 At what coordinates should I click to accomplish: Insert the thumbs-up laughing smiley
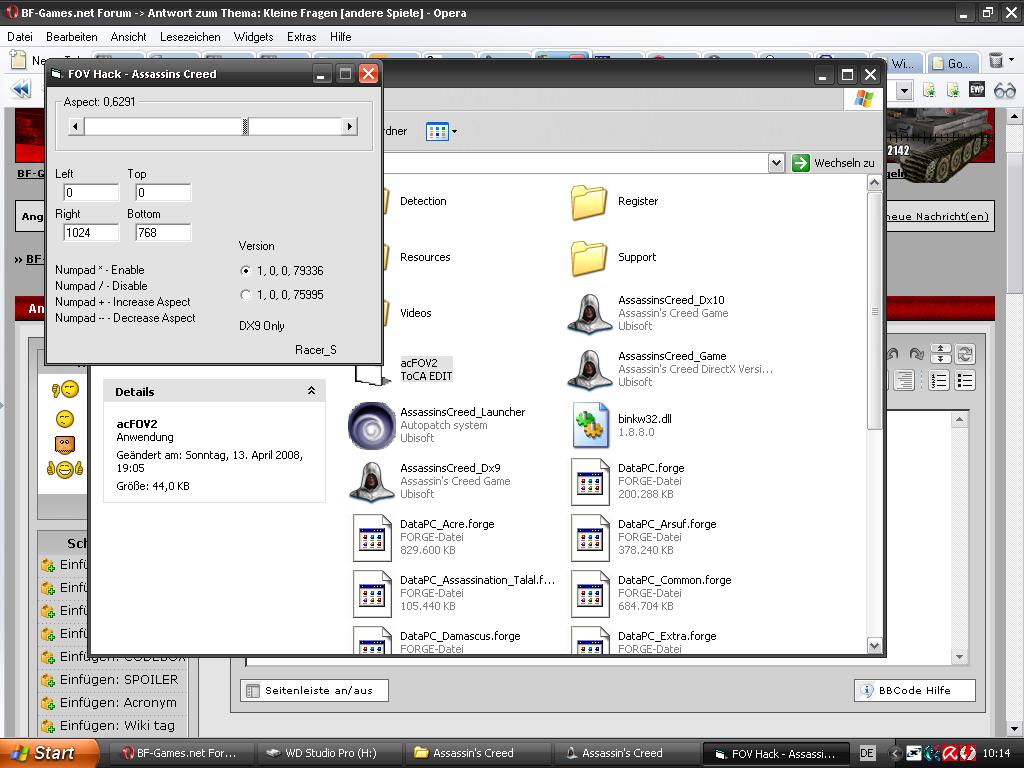pos(65,469)
